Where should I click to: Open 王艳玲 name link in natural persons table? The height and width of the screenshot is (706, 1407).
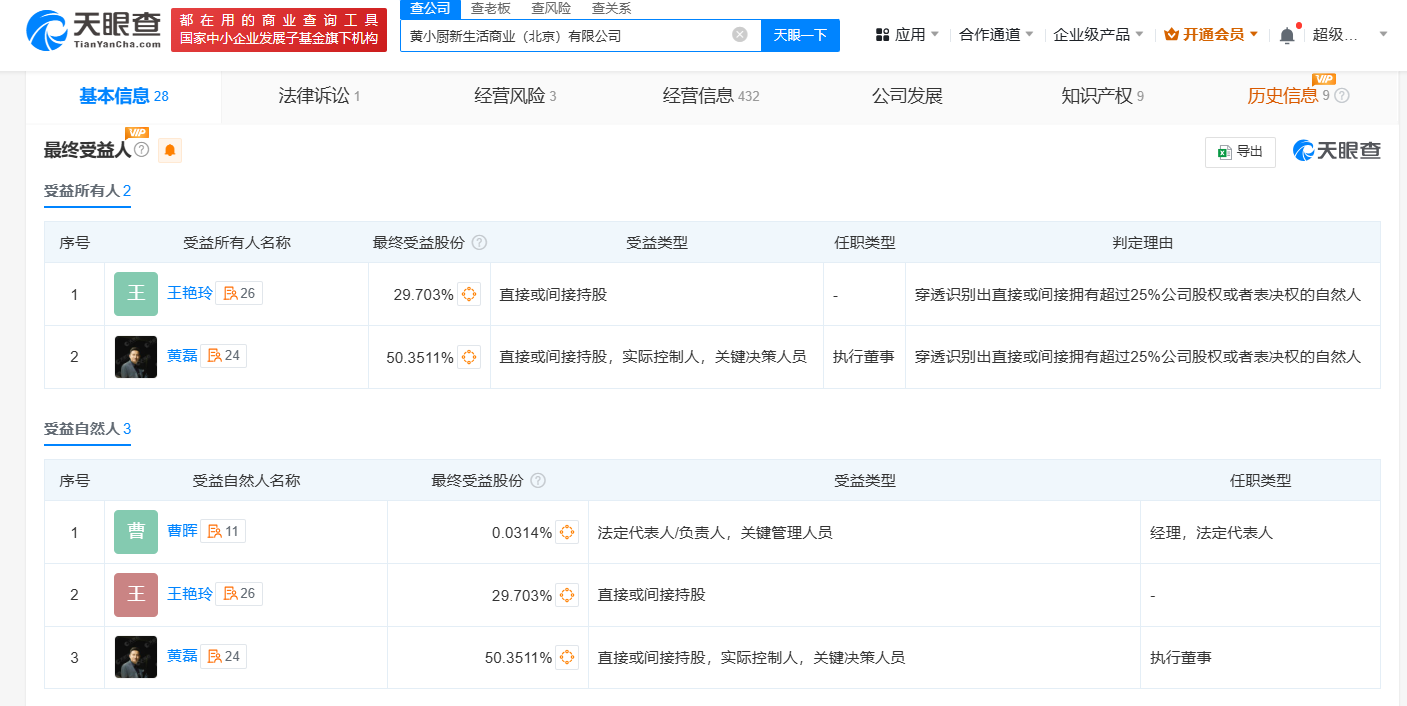pyautogui.click(x=190, y=593)
